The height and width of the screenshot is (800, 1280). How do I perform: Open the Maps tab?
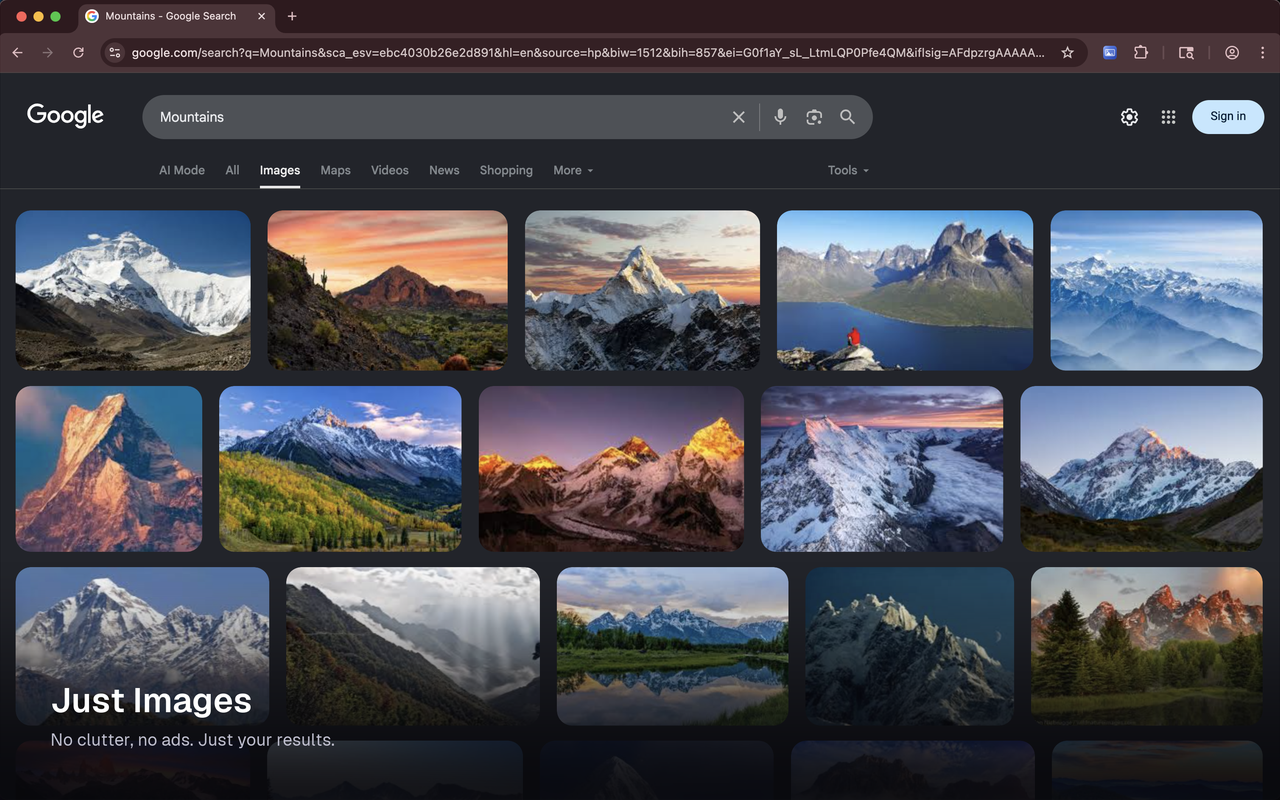(x=336, y=170)
